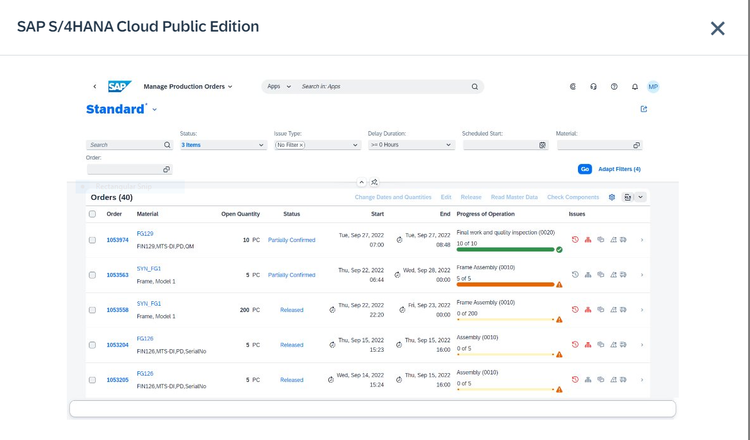The height and width of the screenshot is (440, 750).
Task: Open the Apps search category dropdown
Action: (279, 87)
